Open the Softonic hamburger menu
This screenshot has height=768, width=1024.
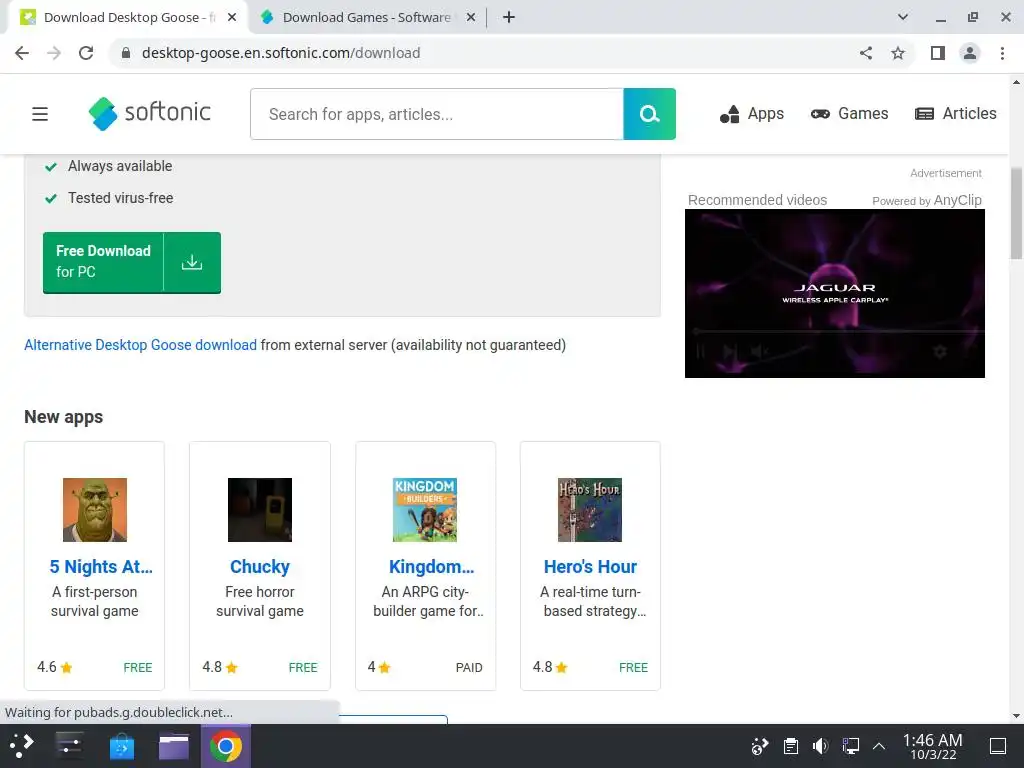[x=40, y=114]
